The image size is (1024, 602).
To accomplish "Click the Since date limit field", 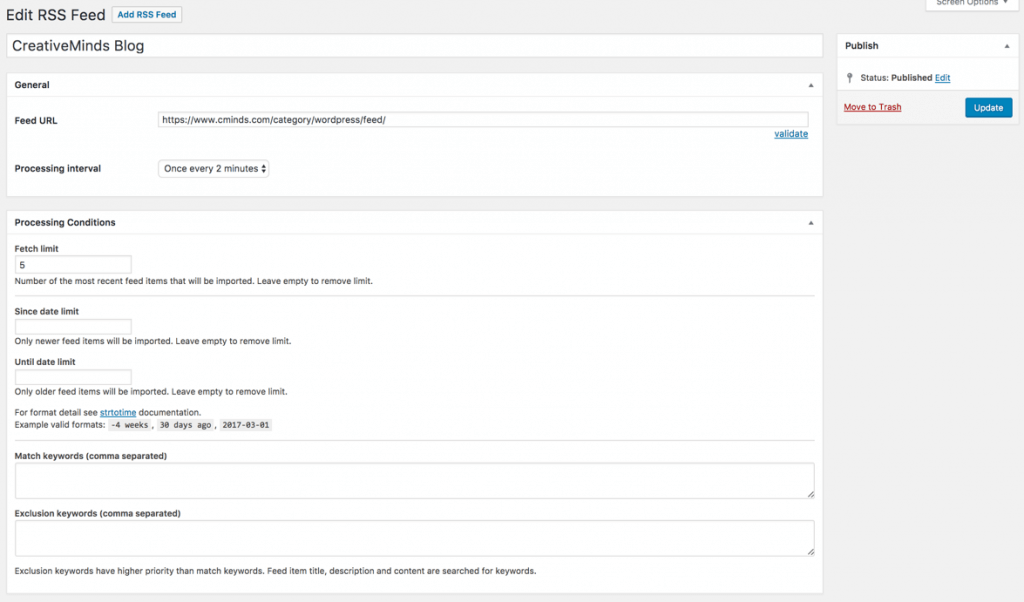I will tap(73, 326).
